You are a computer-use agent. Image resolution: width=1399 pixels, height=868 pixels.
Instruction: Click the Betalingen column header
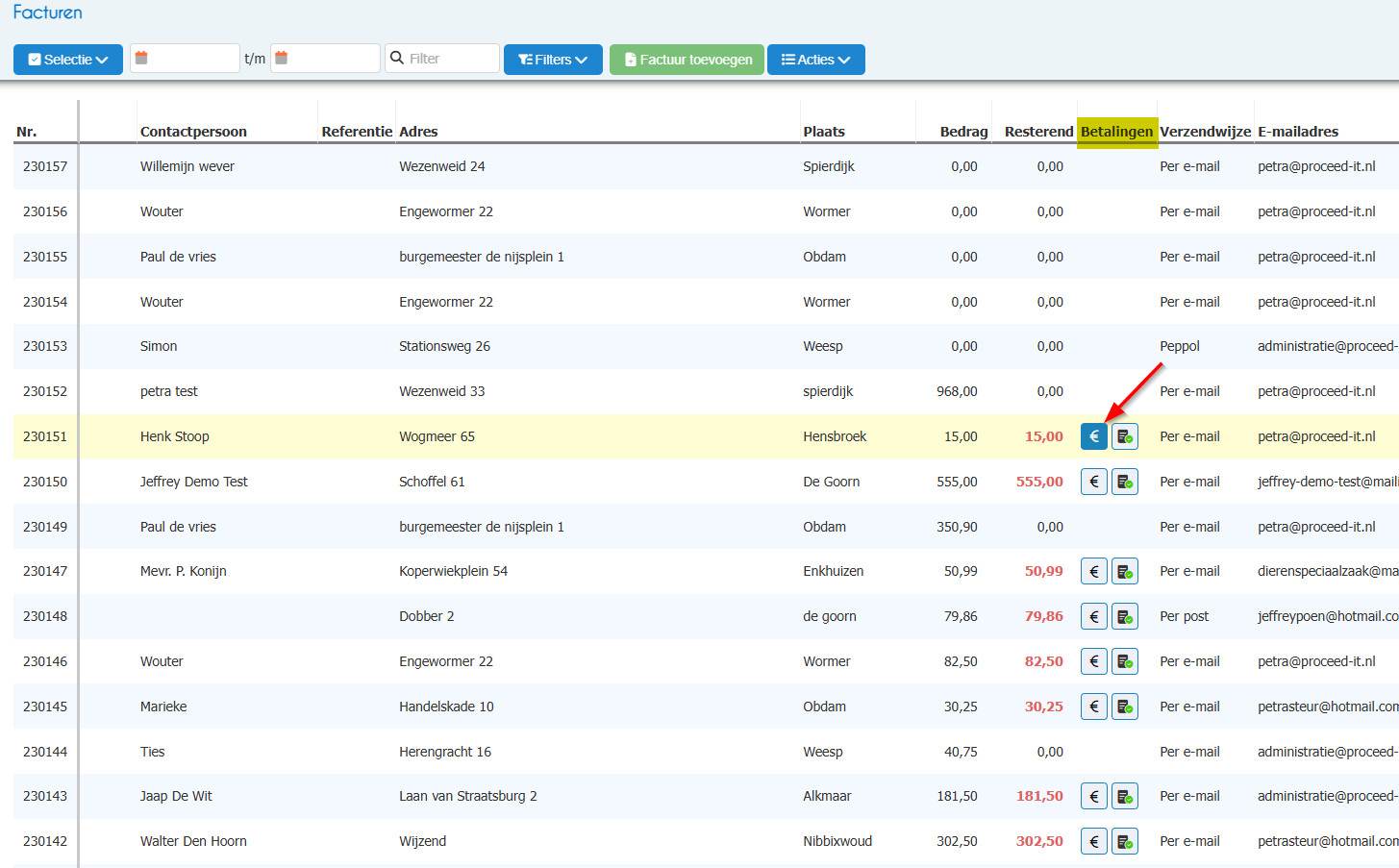coord(1116,132)
